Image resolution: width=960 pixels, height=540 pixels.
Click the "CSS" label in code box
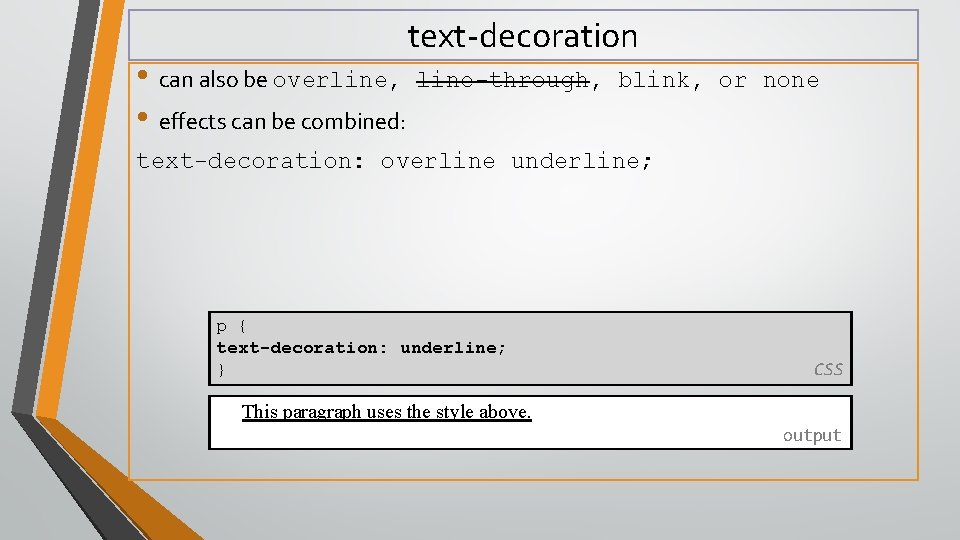pos(828,369)
